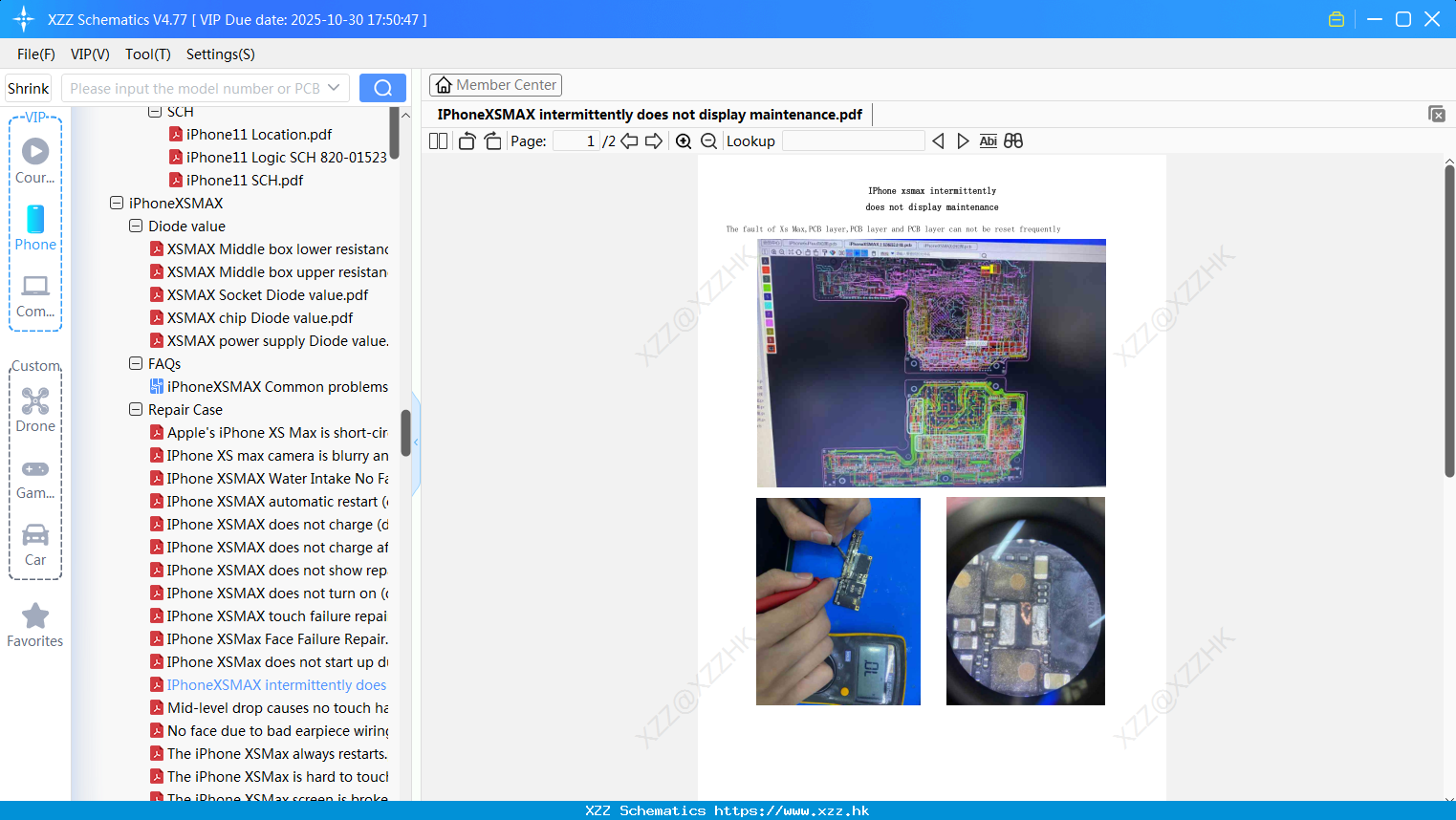
Task: Collapse the left panel splitter handle
Action: coord(416,442)
